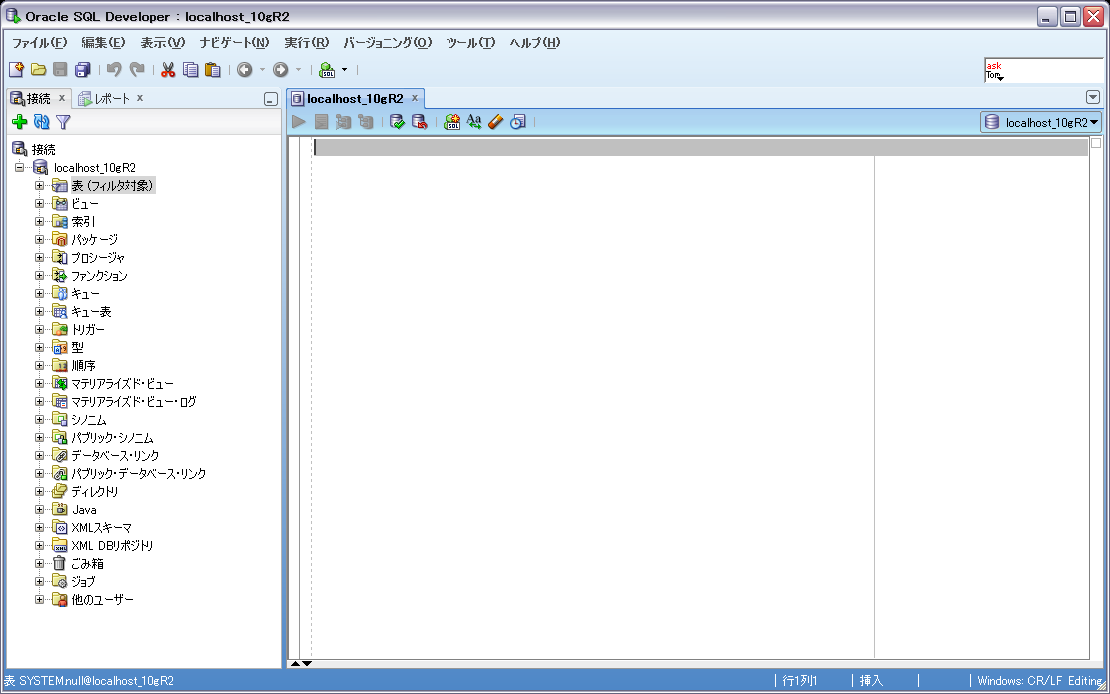Open the ファイル(F) menu
Image resolution: width=1110 pixels, height=694 pixels.
point(40,42)
